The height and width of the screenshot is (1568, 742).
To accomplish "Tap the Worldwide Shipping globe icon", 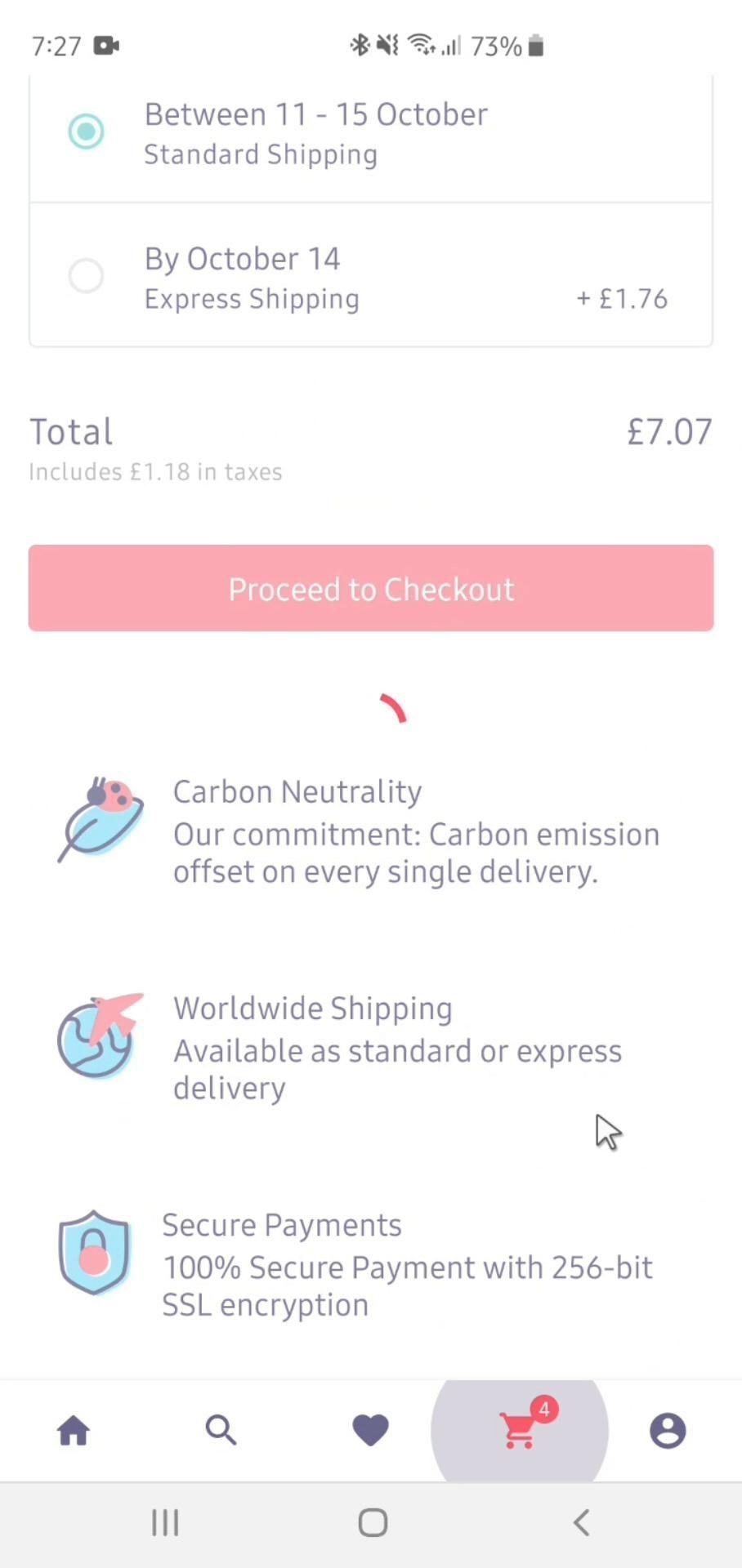I will 98,1036.
